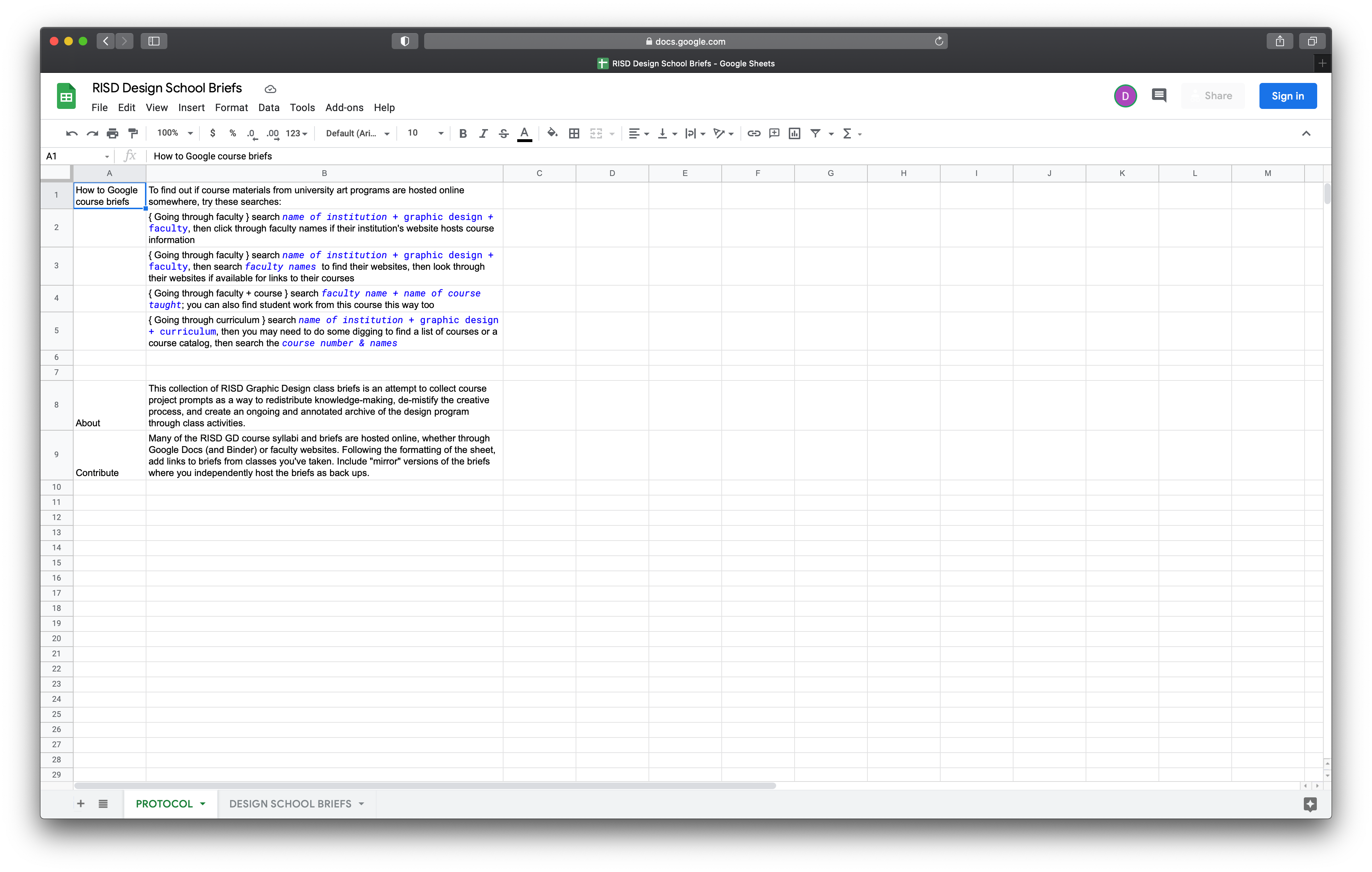Image resolution: width=1372 pixels, height=872 pixels.
Task: Switch to DESIGN SCHOOL BRIEFS sheet tab
Action: pos(296,803)
